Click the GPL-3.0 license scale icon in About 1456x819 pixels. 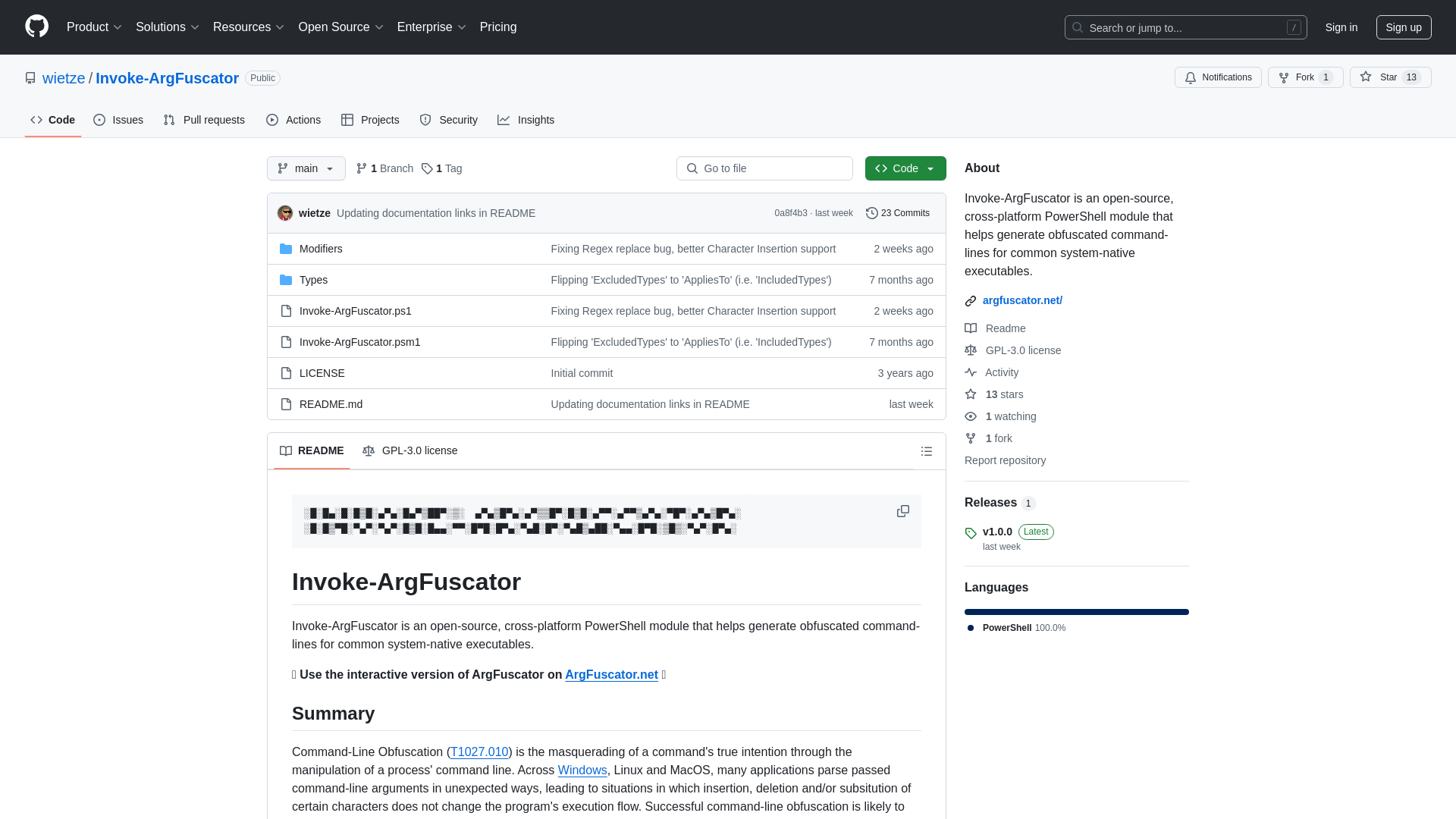[x=971, y=350]
